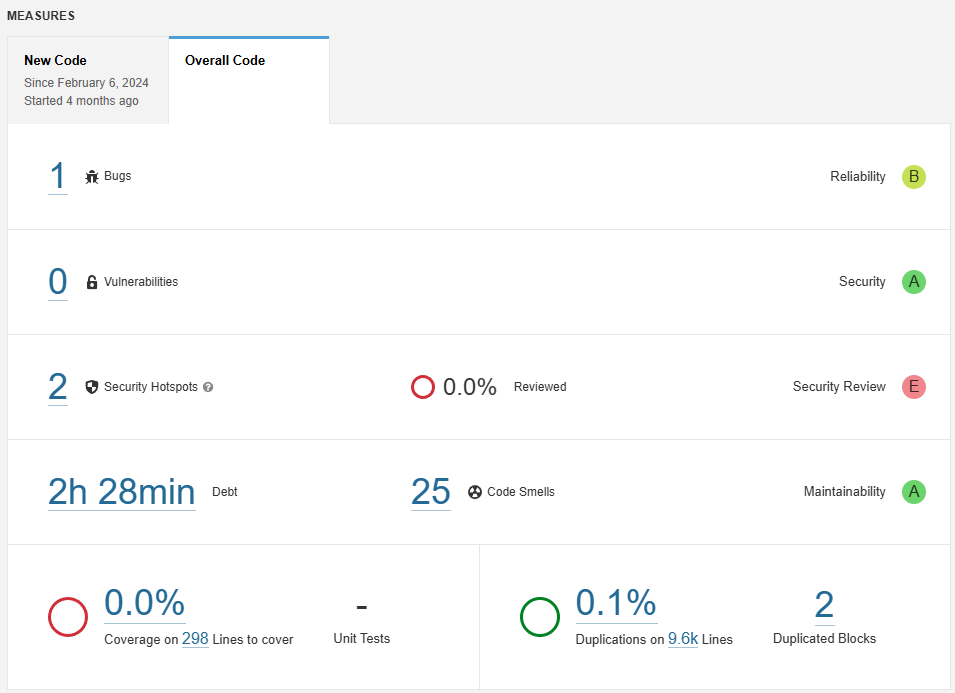Click the 9.6k Lines duplications link
This screenshot has height=693, width=955.
coord(683,639)
